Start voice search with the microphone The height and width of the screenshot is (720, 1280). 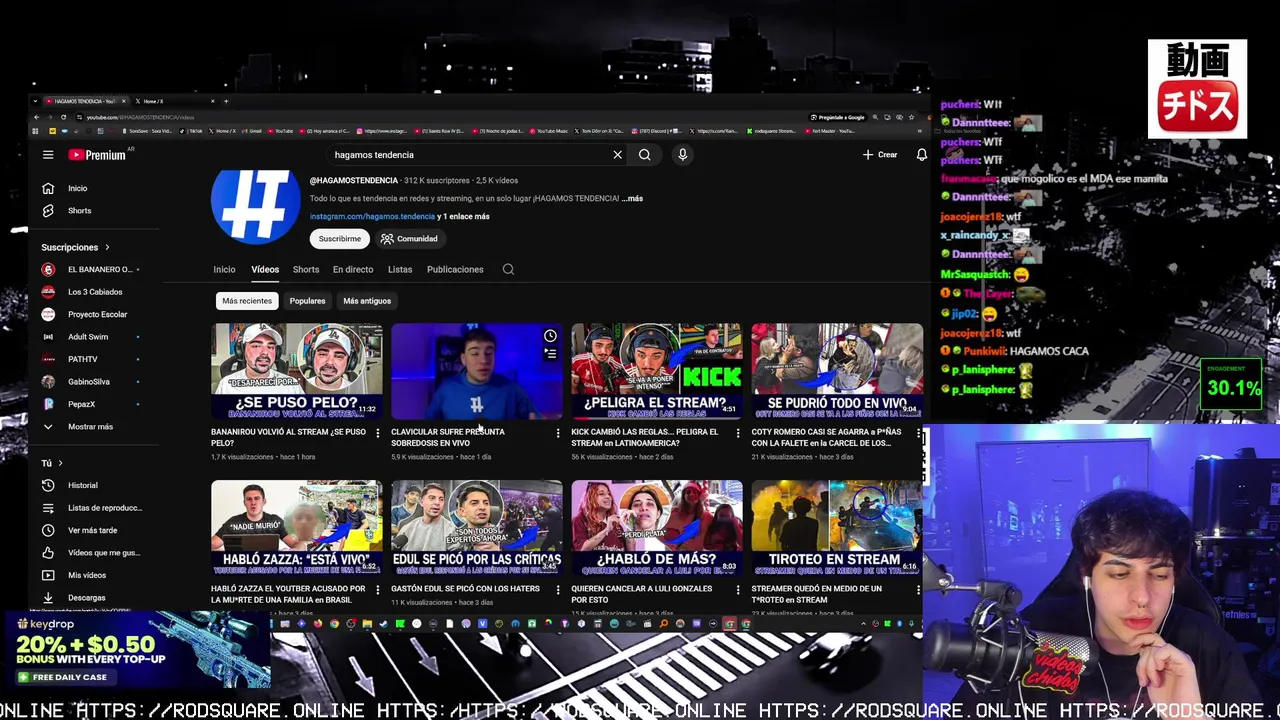682,155
